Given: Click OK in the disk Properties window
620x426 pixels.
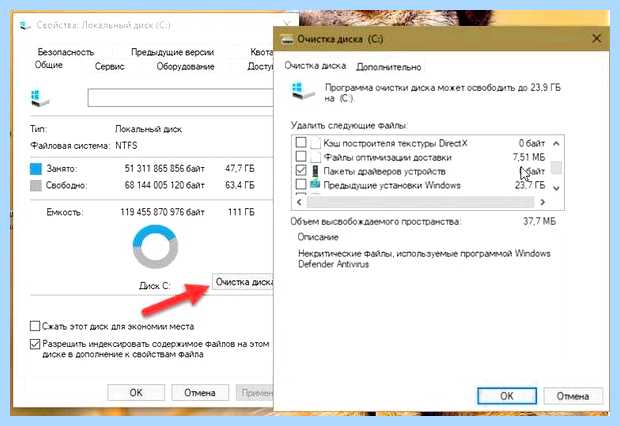Looking at the screenshot, I should 136,392.
